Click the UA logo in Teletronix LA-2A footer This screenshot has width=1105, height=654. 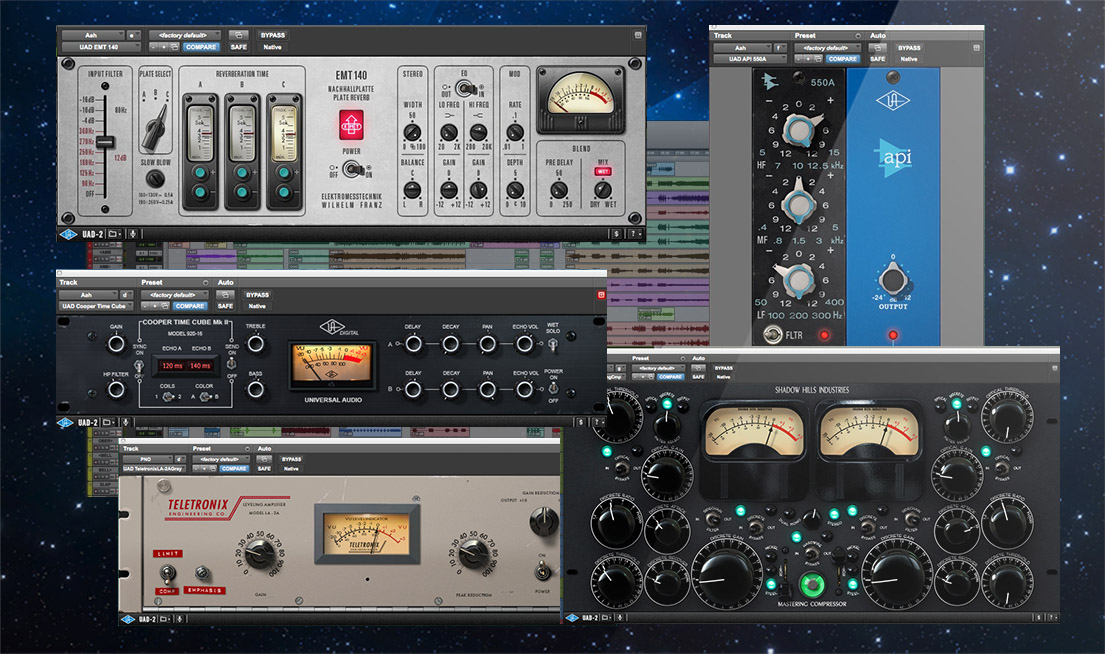click(128, 619)
